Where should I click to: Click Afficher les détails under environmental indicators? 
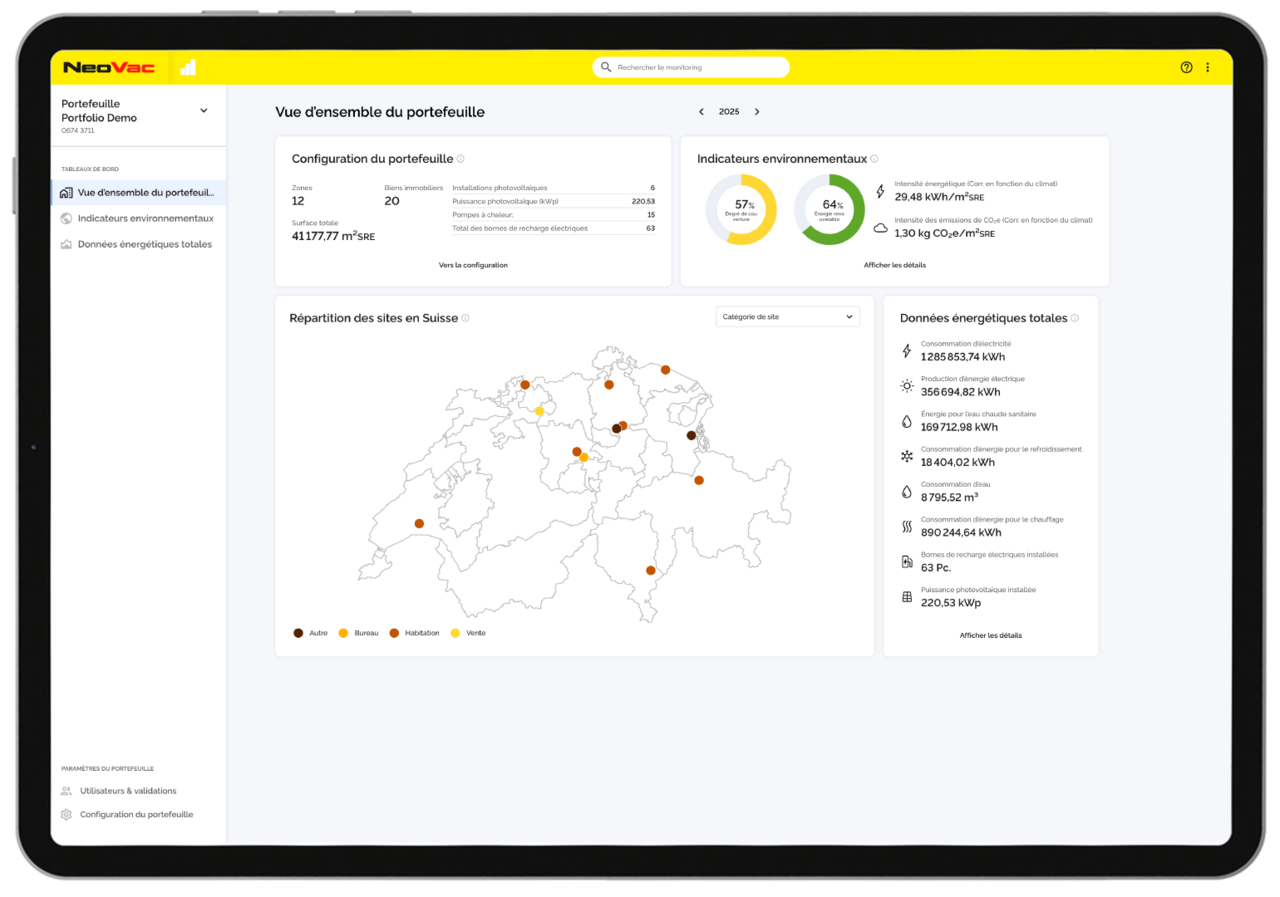(894, 265)
